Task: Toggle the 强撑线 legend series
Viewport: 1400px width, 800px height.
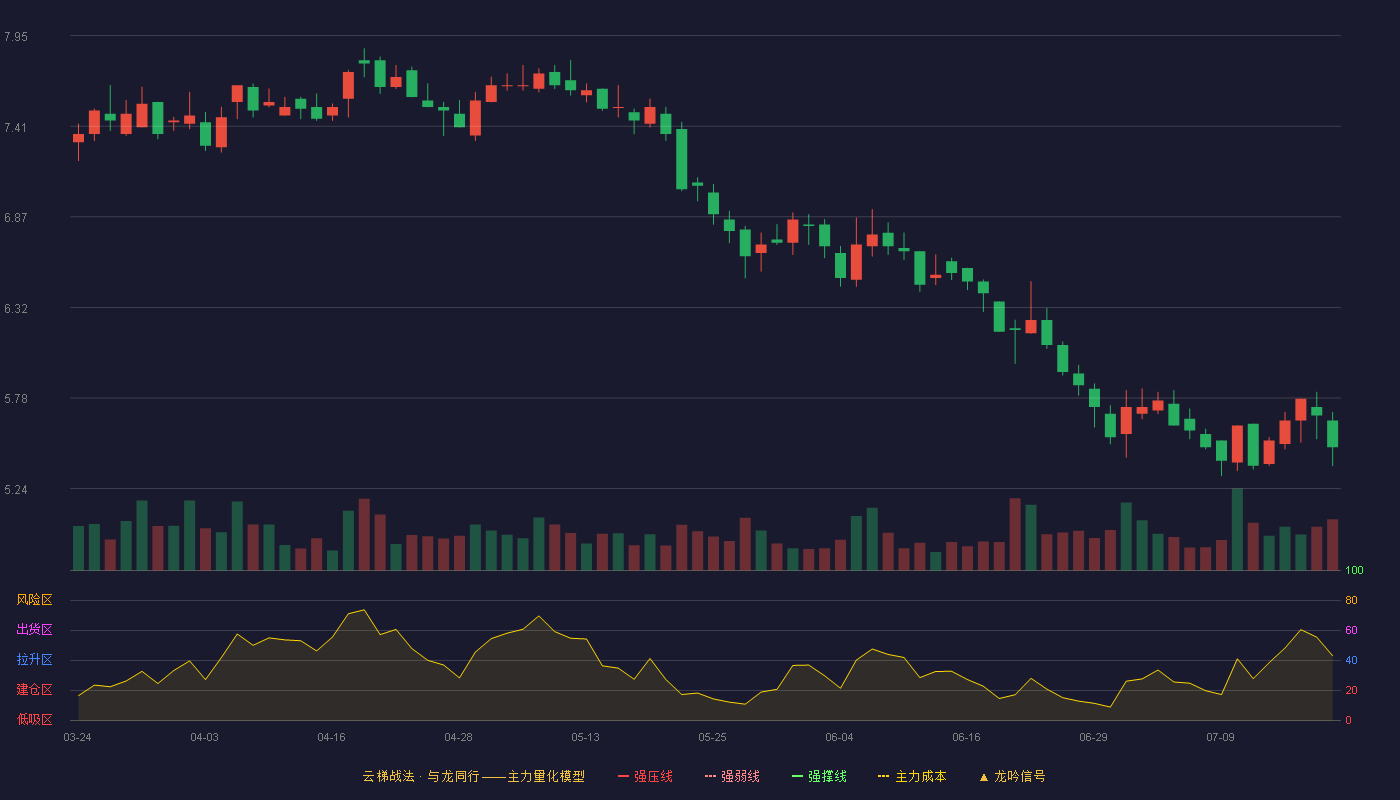Action: coord(819,776)
